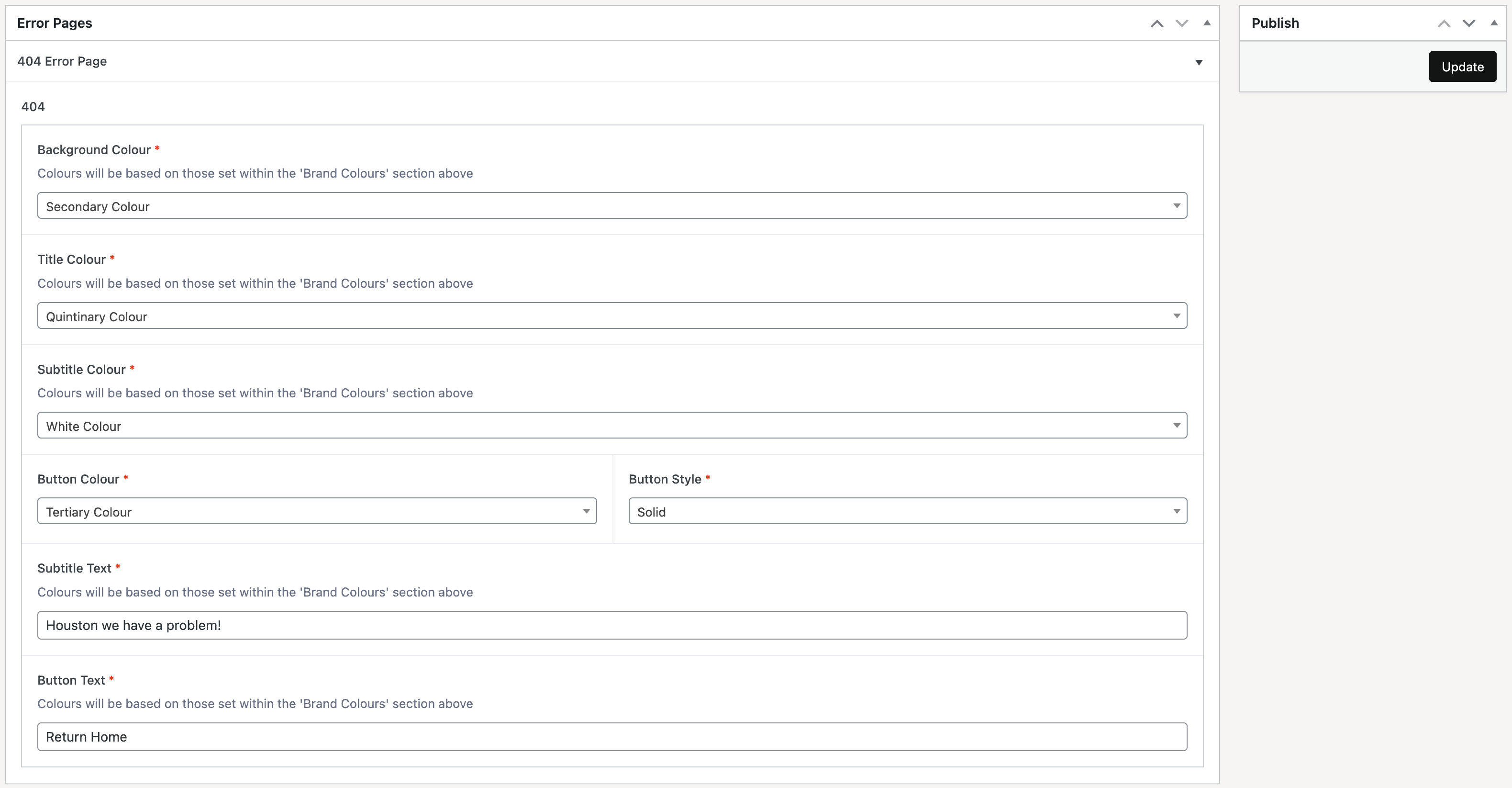Click the Publish panel title
The height and width of the screenshot is (788, 1512).
(x=1275, y=23)
